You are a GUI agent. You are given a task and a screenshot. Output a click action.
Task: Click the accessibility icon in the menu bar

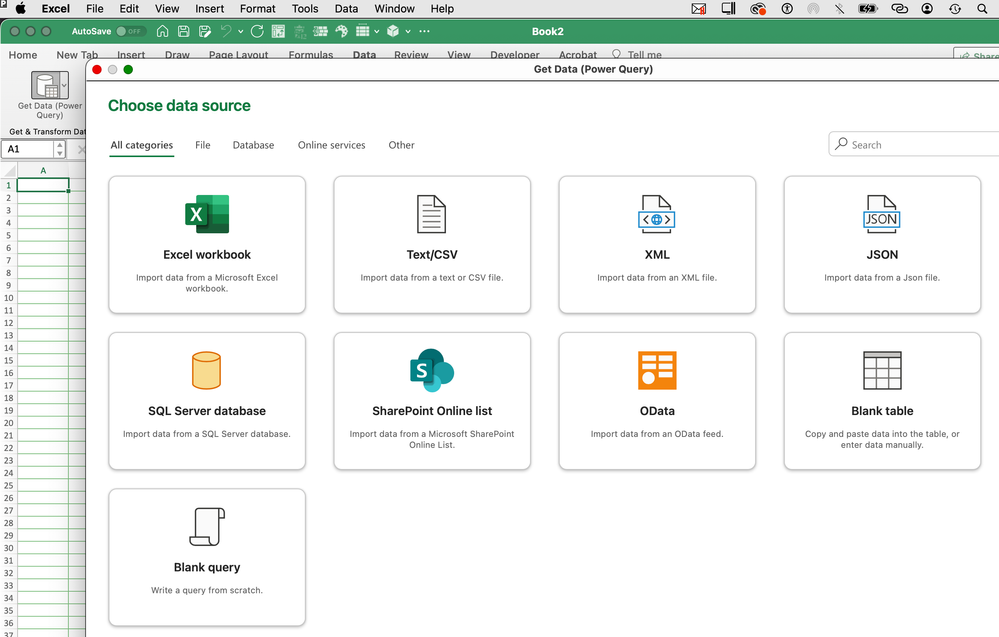pyautogui.click(x=787, y=8)
